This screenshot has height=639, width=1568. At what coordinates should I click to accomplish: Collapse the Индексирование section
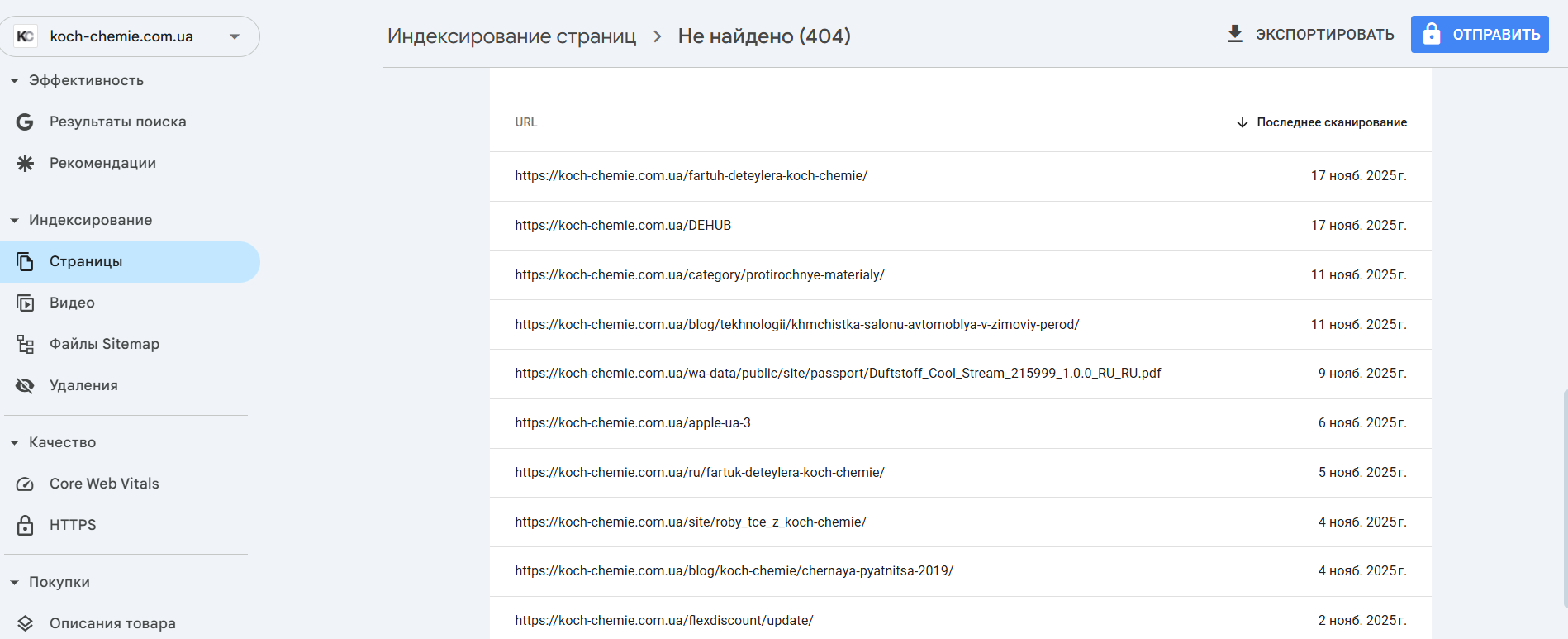pos(15,221)
